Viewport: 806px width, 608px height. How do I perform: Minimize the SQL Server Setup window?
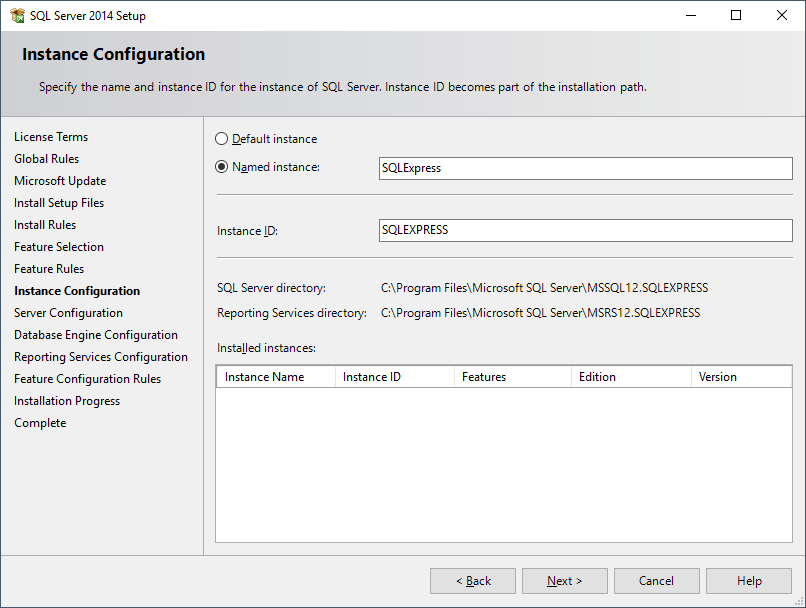tap(691, 15)
